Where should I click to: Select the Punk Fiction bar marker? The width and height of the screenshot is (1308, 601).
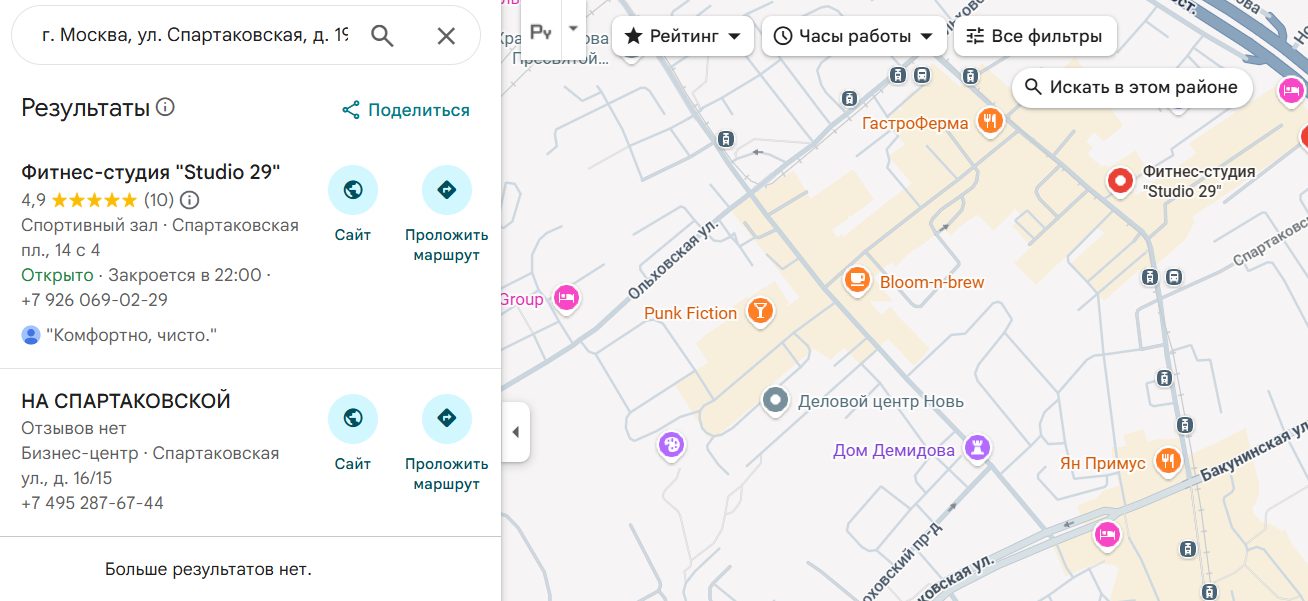tap(761, 312)
